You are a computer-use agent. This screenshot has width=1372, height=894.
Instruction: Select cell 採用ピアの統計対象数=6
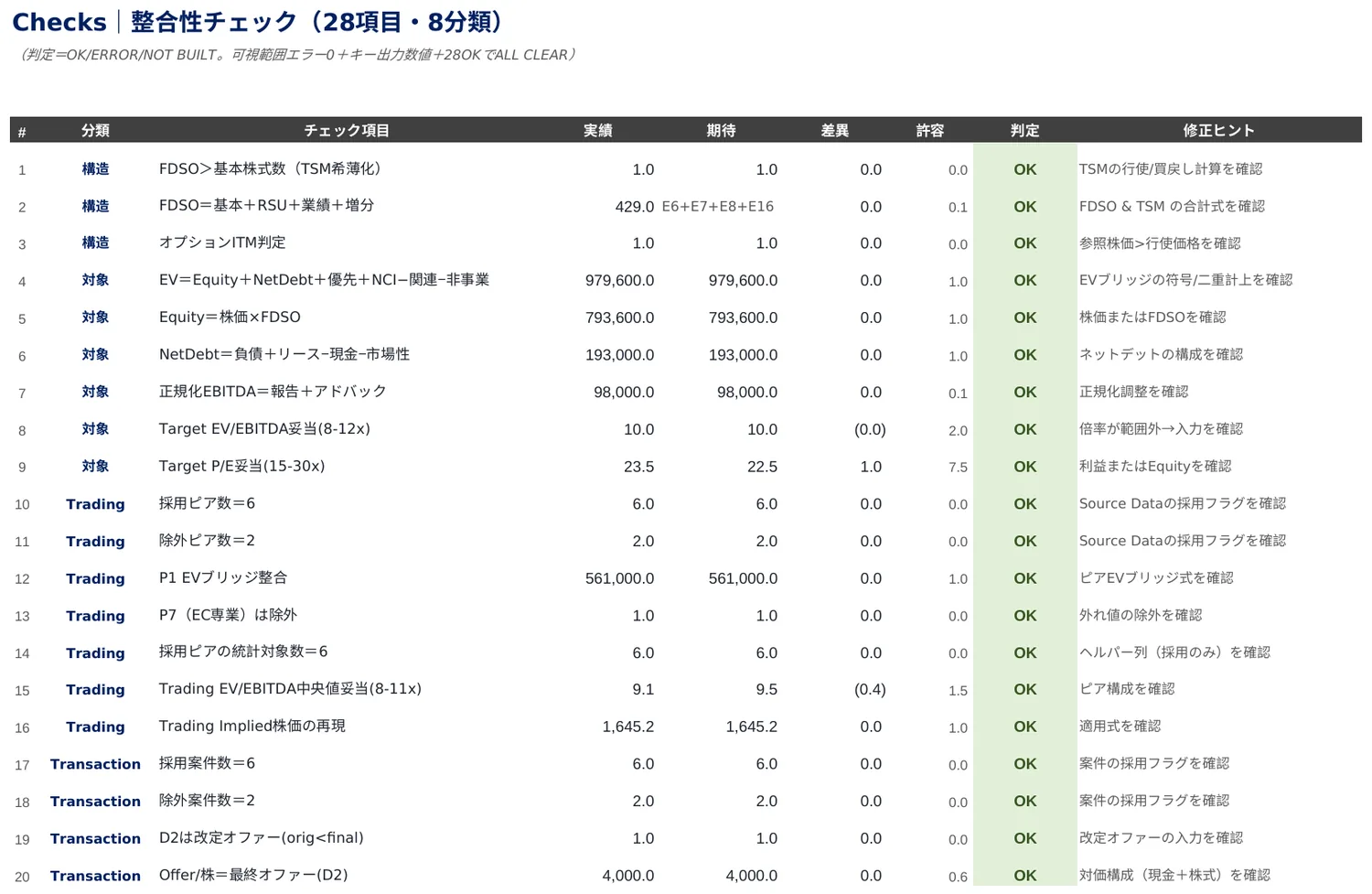243,652
